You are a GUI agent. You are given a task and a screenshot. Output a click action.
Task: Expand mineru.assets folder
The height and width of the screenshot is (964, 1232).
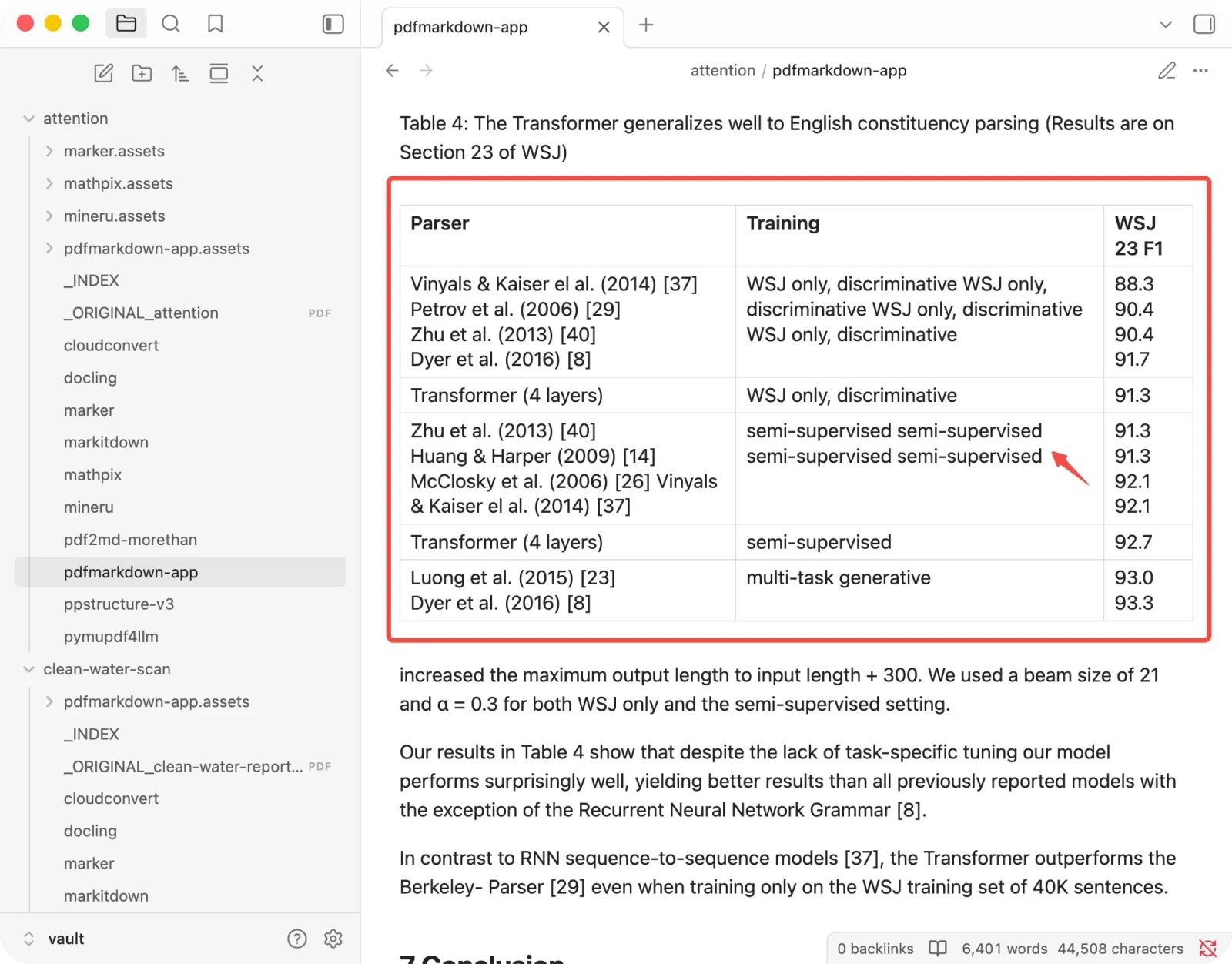49,216
